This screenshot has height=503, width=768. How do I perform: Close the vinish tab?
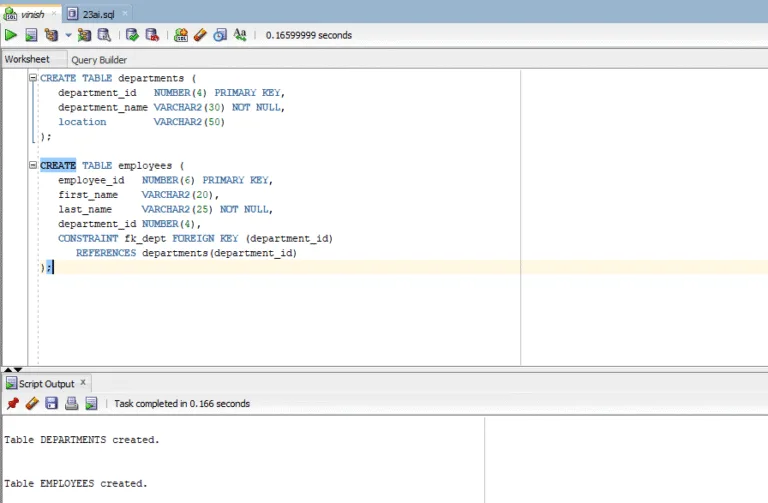coord(54,13)
